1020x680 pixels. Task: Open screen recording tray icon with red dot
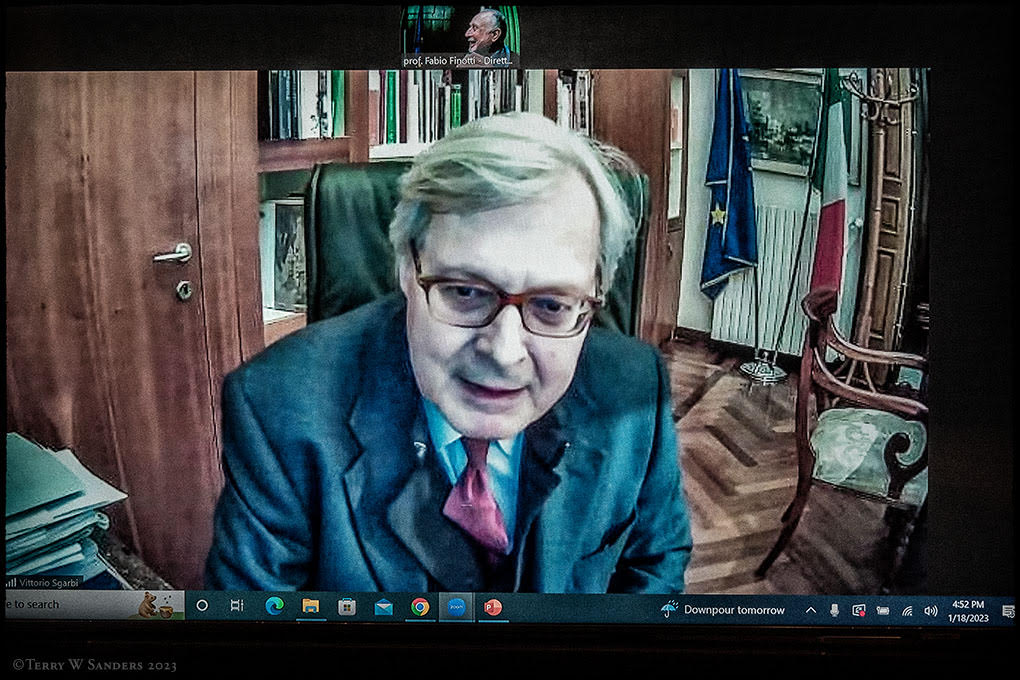(859, 610)
